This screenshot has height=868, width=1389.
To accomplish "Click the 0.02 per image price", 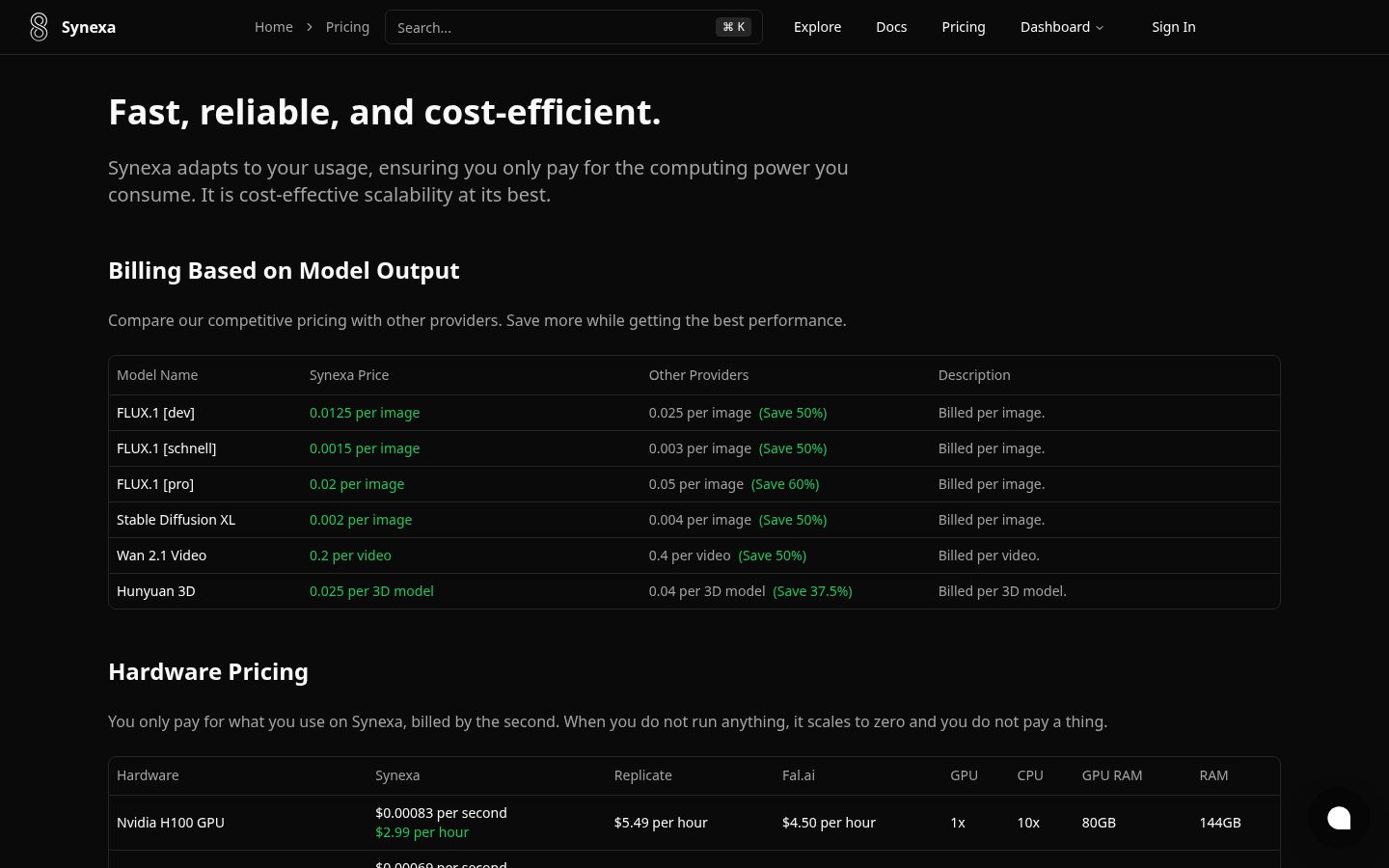I will (357, 484).
